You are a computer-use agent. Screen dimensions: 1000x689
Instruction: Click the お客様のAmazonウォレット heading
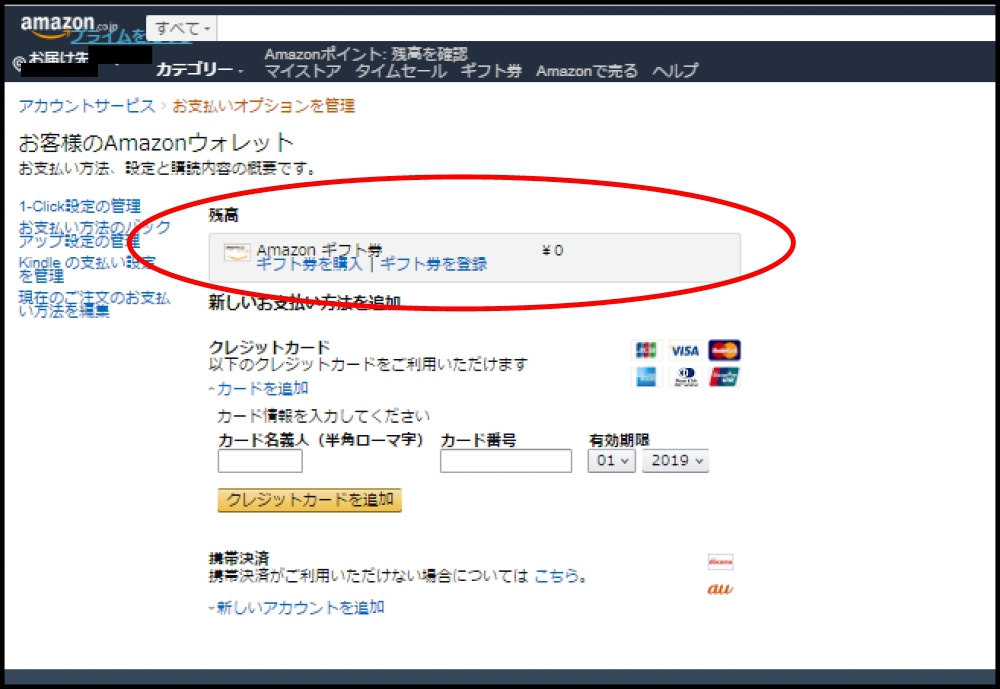pyautogui.click(x=156, y=143)
